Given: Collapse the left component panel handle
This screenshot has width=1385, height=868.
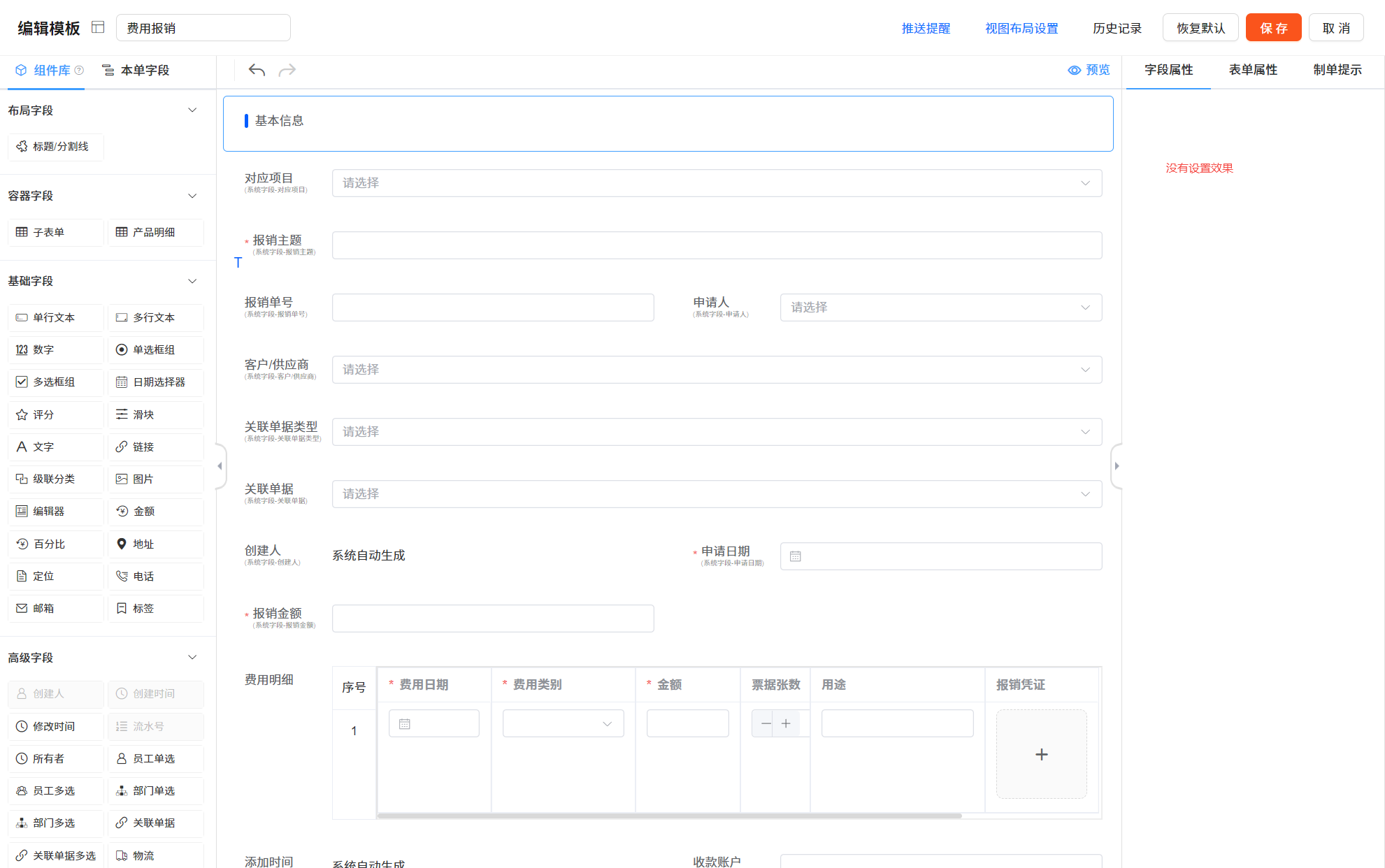Looking at the screenshot, I should point(220,466).
